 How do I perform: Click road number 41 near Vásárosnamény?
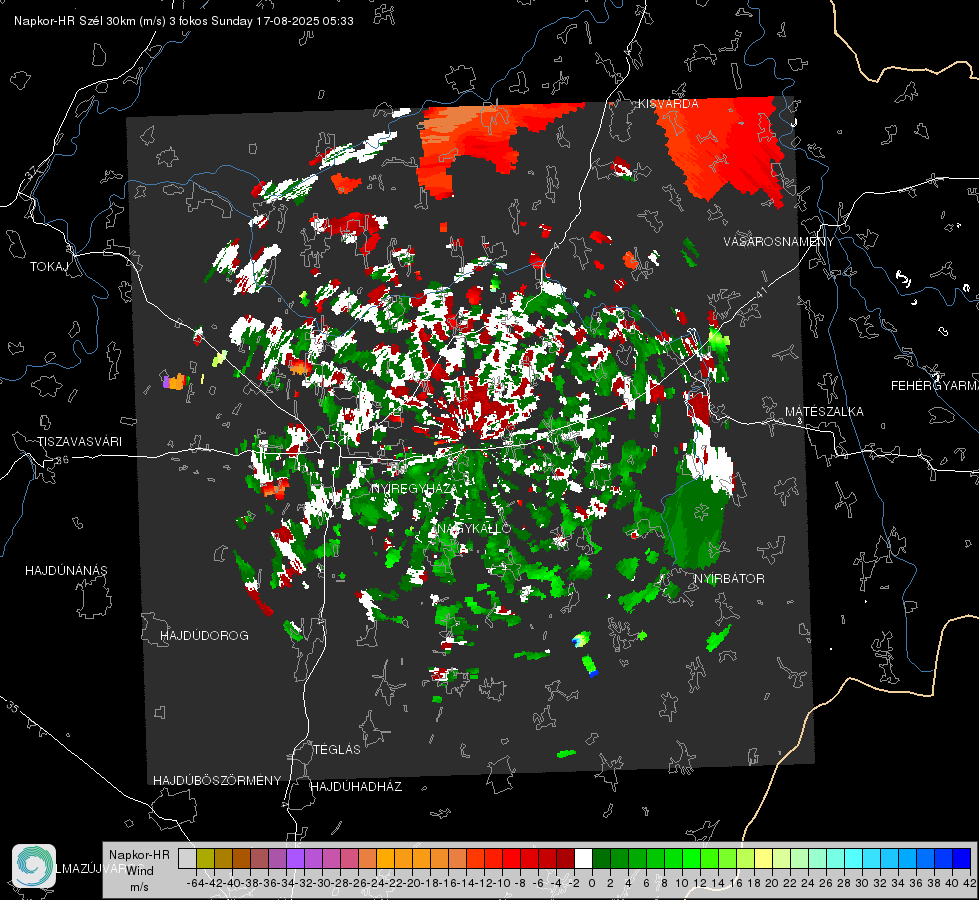[760, 292]
